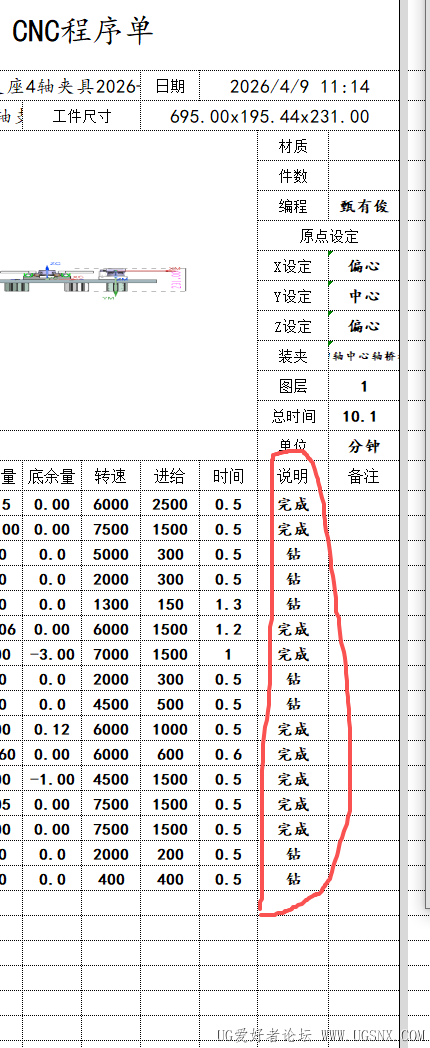Select the 中心 value beside Y设定
Image resolution: width=430 pixels, height=1048 pixels.
364,297
